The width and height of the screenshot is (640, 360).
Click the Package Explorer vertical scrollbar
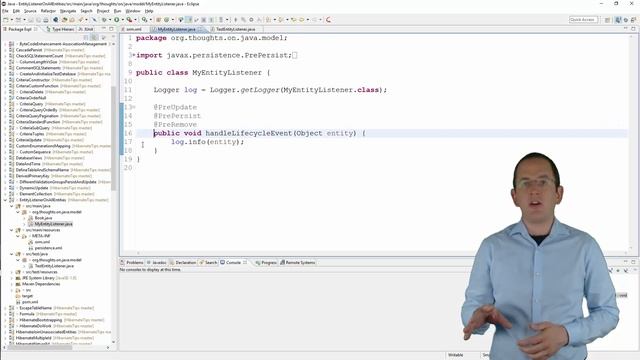[113, 139]
